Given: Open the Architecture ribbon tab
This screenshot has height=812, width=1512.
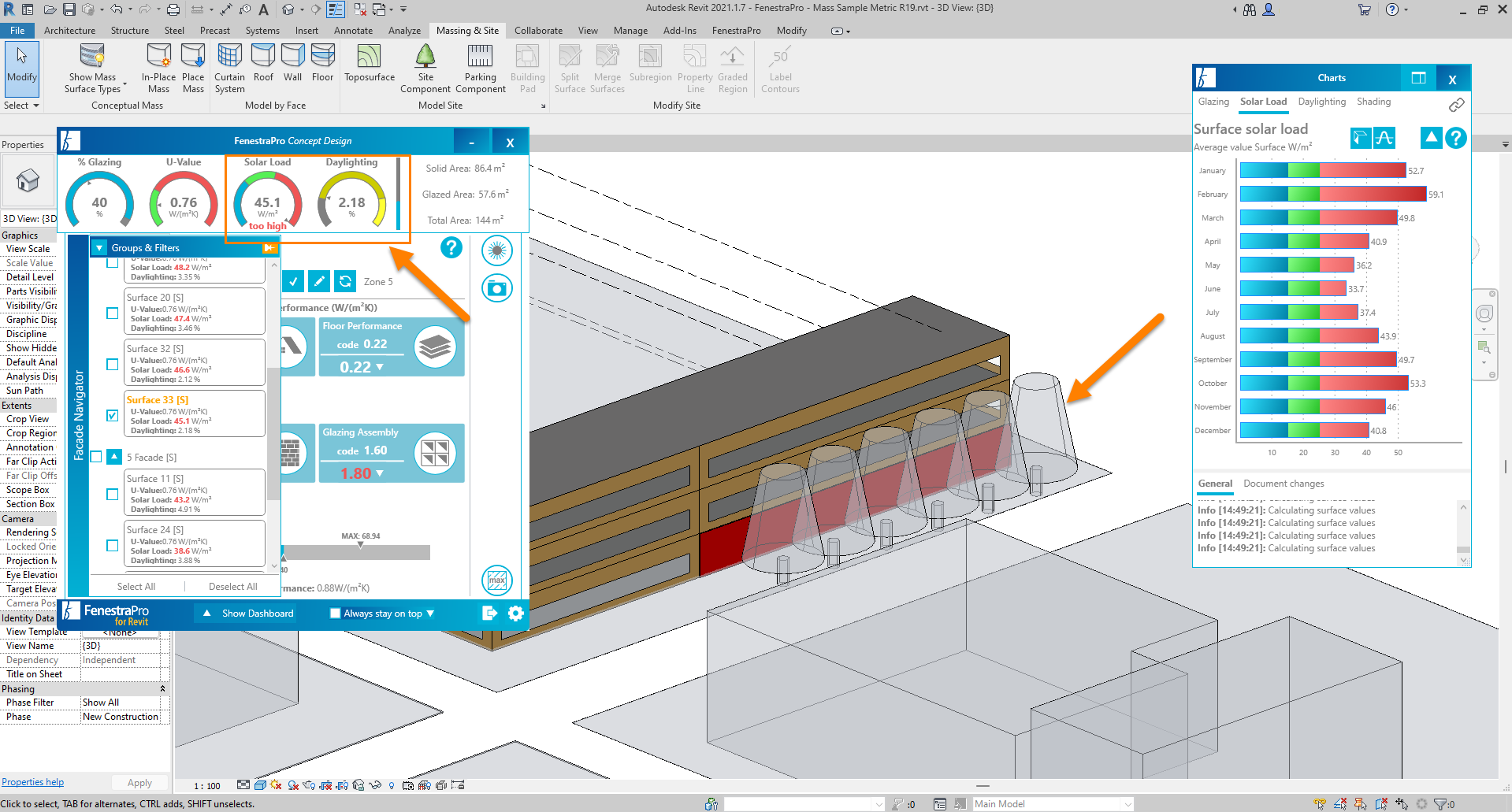Looking at the screenshot, I should (x=69, y=31).
